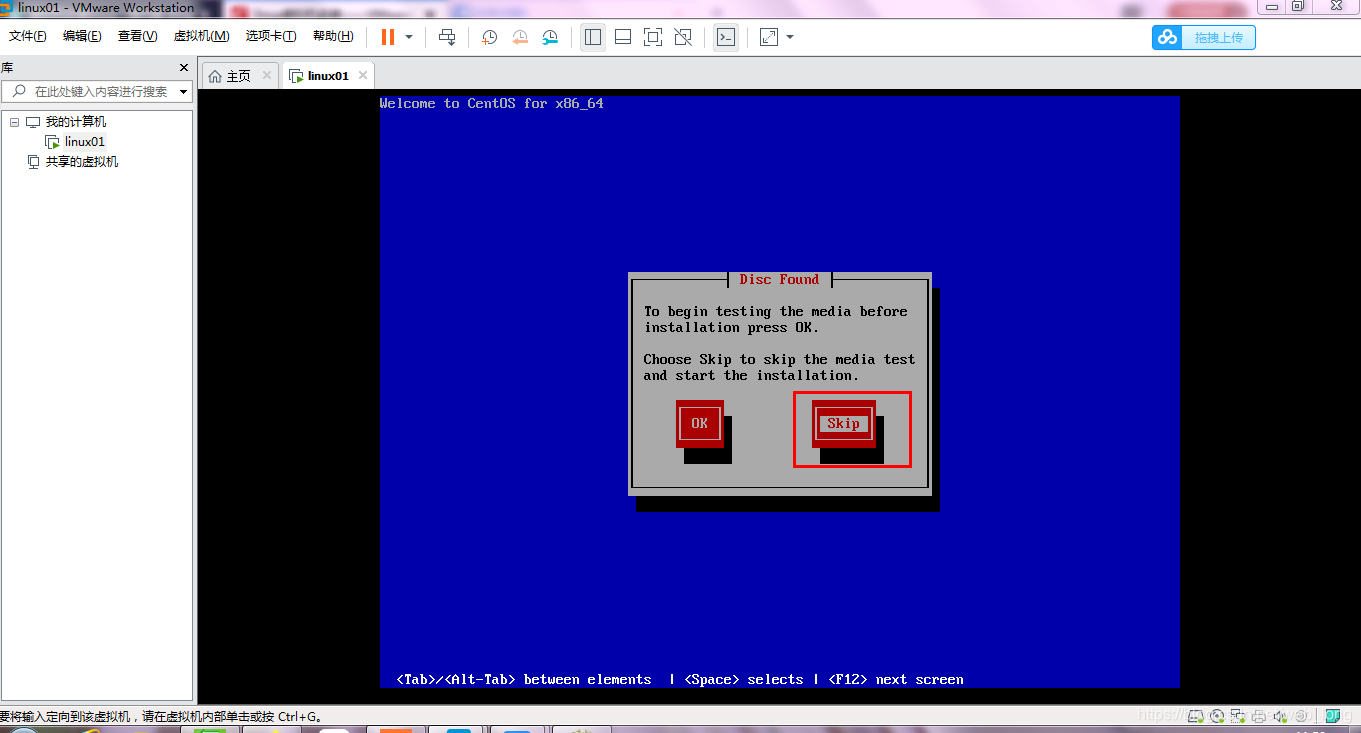This screenshot has width=1361, height=733.
Task: Switch to Unity mode
Action: pos(683,37)
